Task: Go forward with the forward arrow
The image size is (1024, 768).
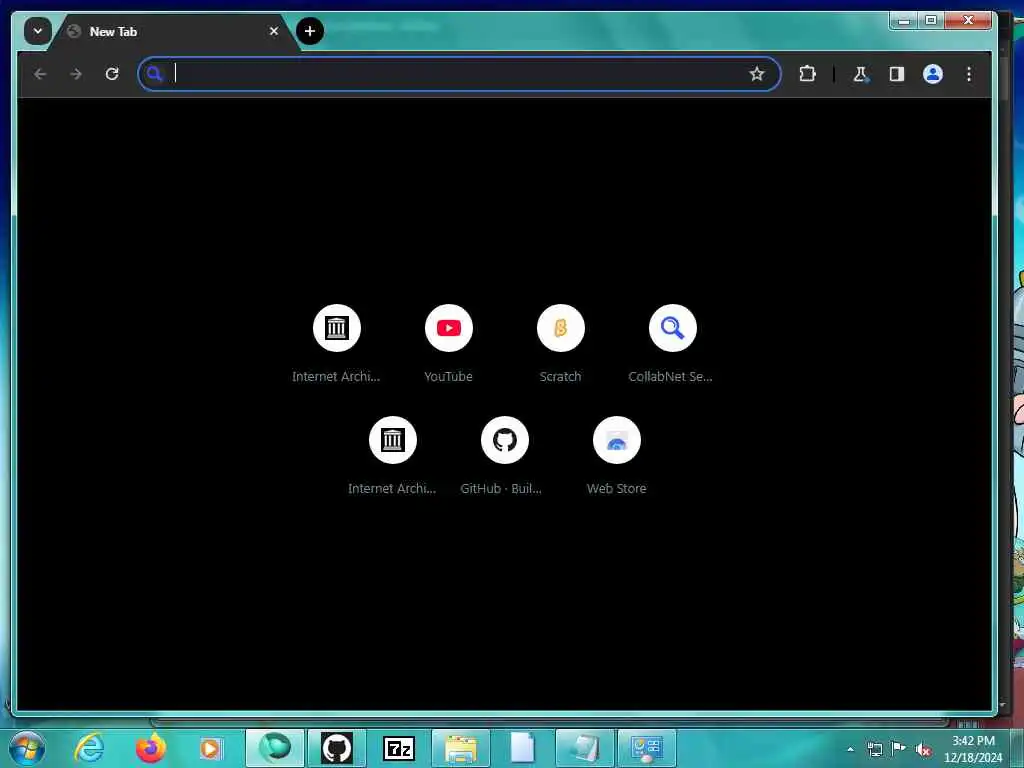Action: 76,74
